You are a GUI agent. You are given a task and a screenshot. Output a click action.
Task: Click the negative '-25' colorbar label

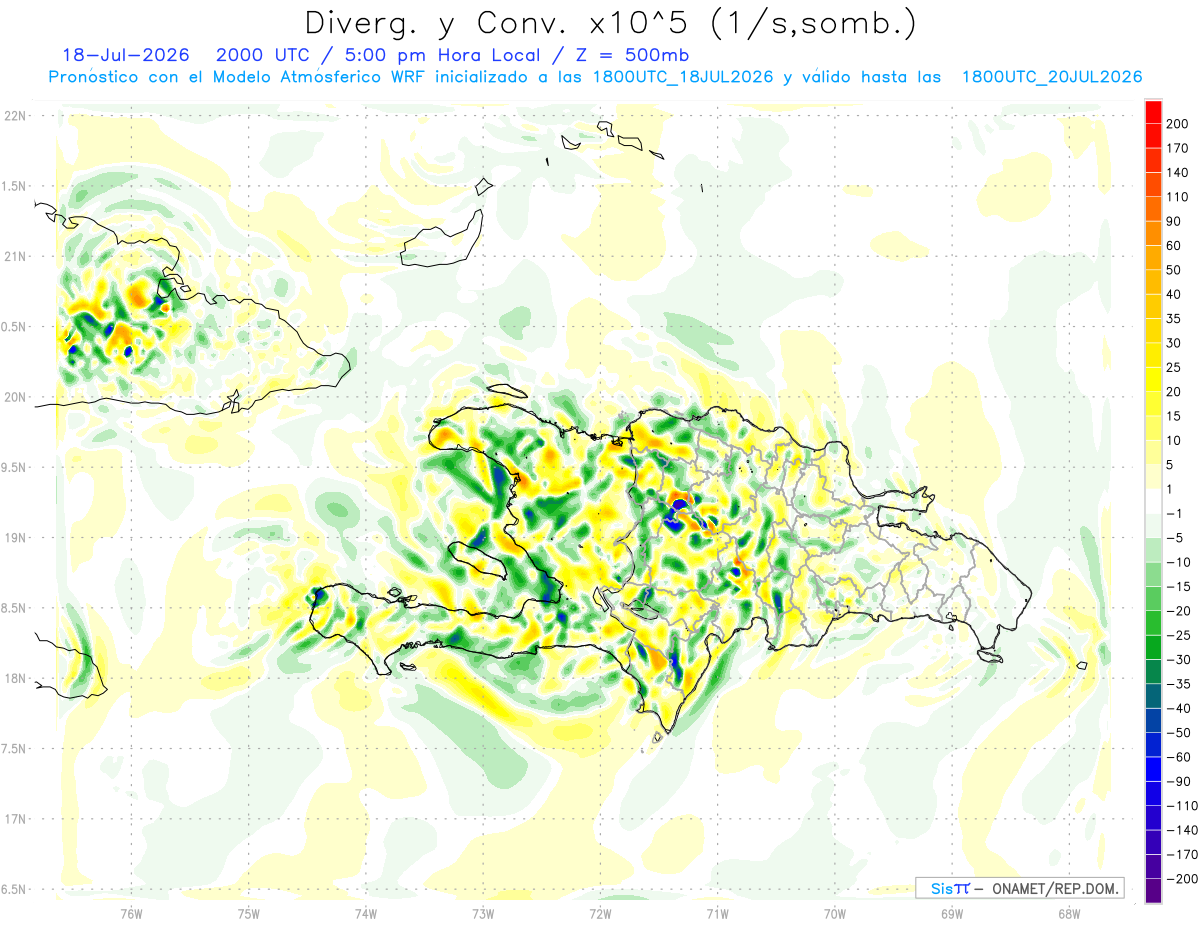point(1180,636)
